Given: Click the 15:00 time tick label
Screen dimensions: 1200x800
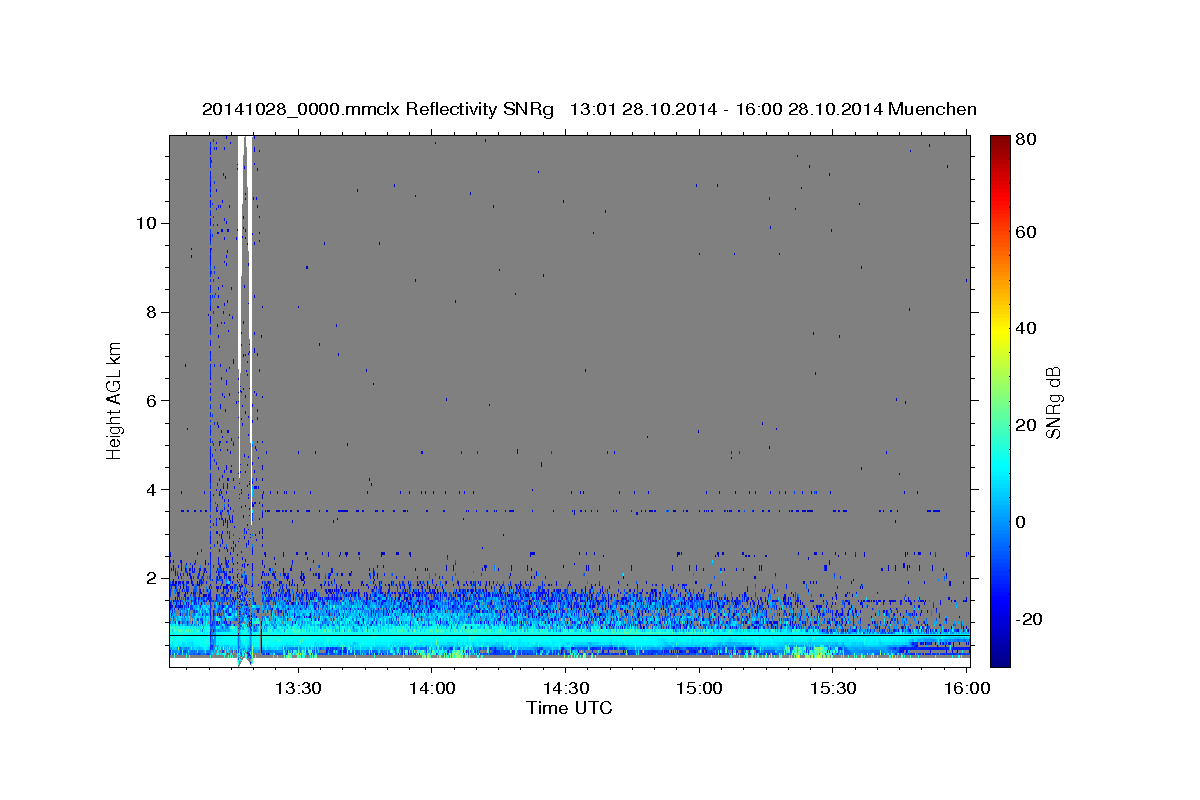Looking at the screenshot, I should click(699, 689).
